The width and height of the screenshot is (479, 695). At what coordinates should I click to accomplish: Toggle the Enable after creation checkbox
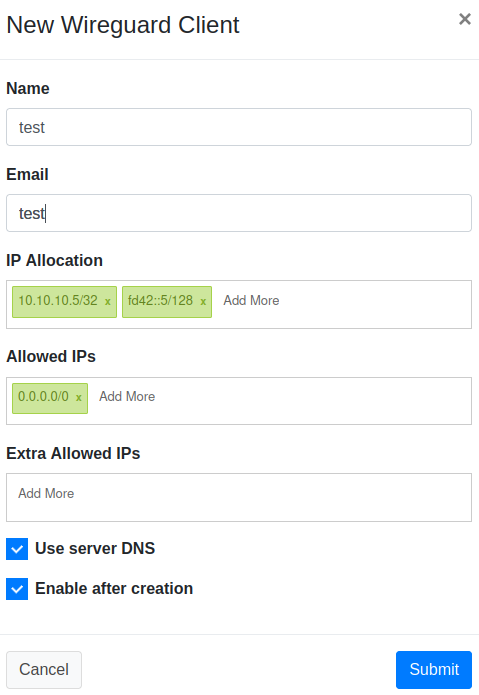pyautogui.click(x=17, y=589)
